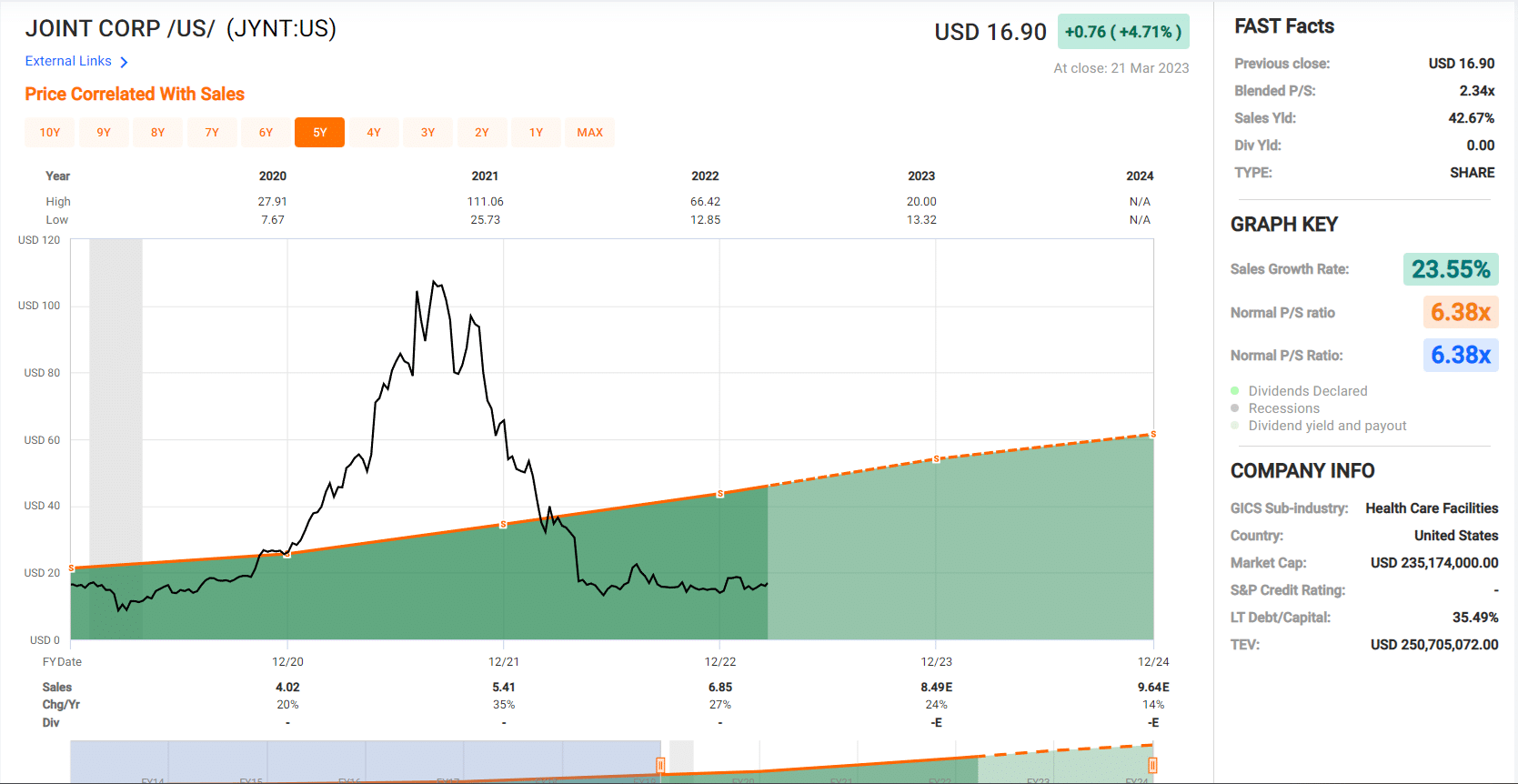Select the 9Y time range tab
1518x784 pixels.
pyautogui.click(x=104, y=133)
